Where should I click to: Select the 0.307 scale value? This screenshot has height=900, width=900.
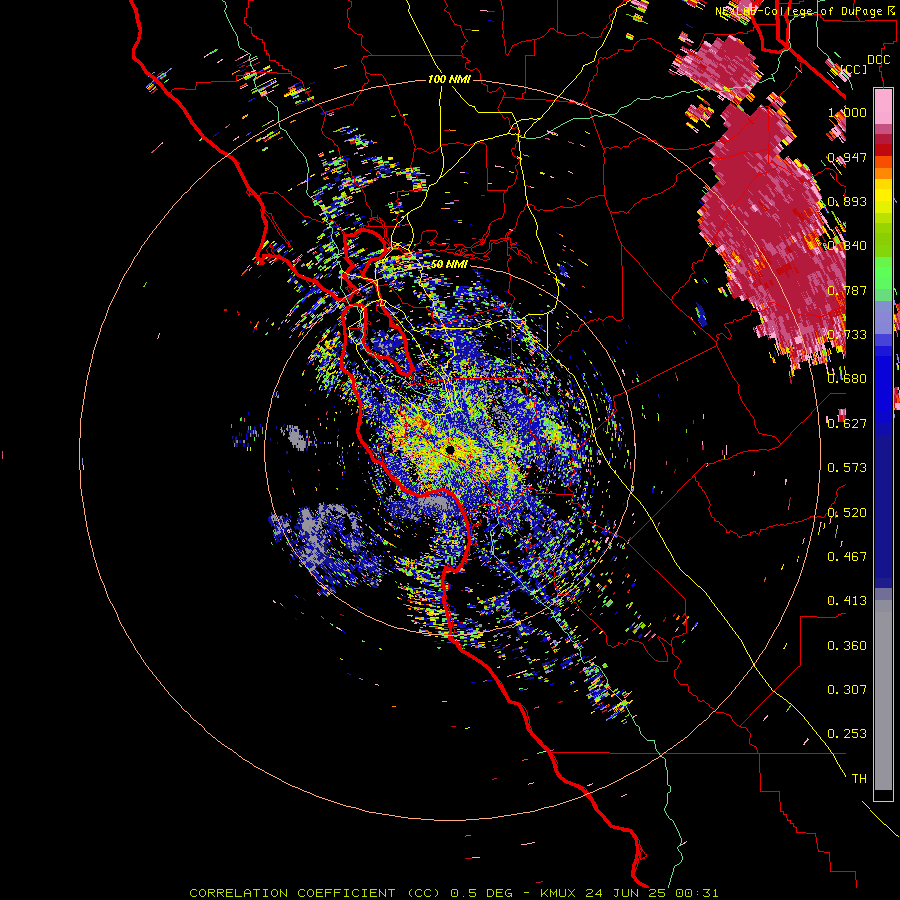coord(847,690)
